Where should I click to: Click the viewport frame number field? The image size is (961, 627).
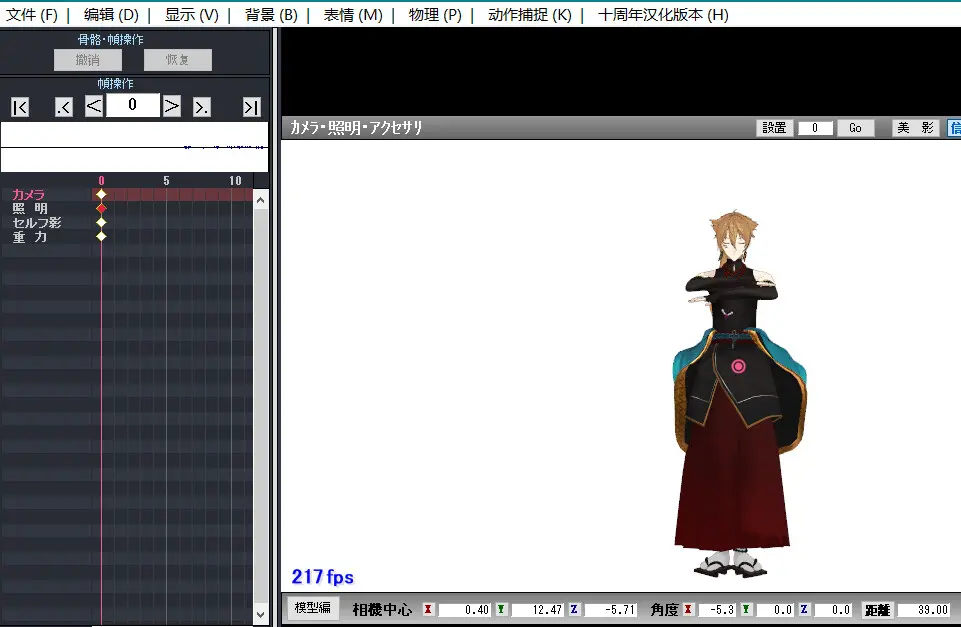tap(815, 127)
